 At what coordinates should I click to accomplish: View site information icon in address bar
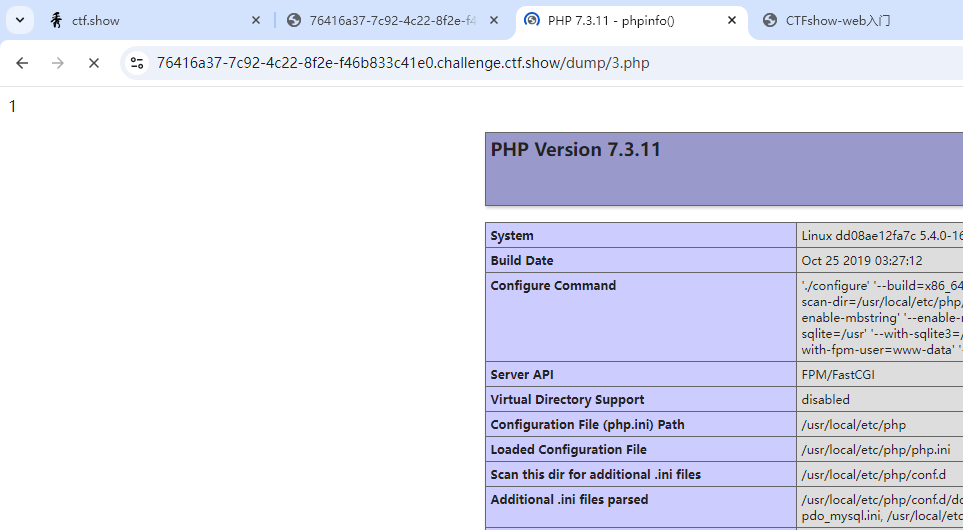point(138,63)
